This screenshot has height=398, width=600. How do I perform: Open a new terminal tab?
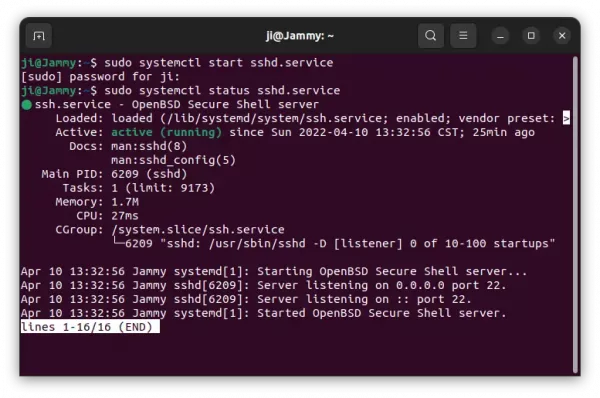[x=39, y=36]
